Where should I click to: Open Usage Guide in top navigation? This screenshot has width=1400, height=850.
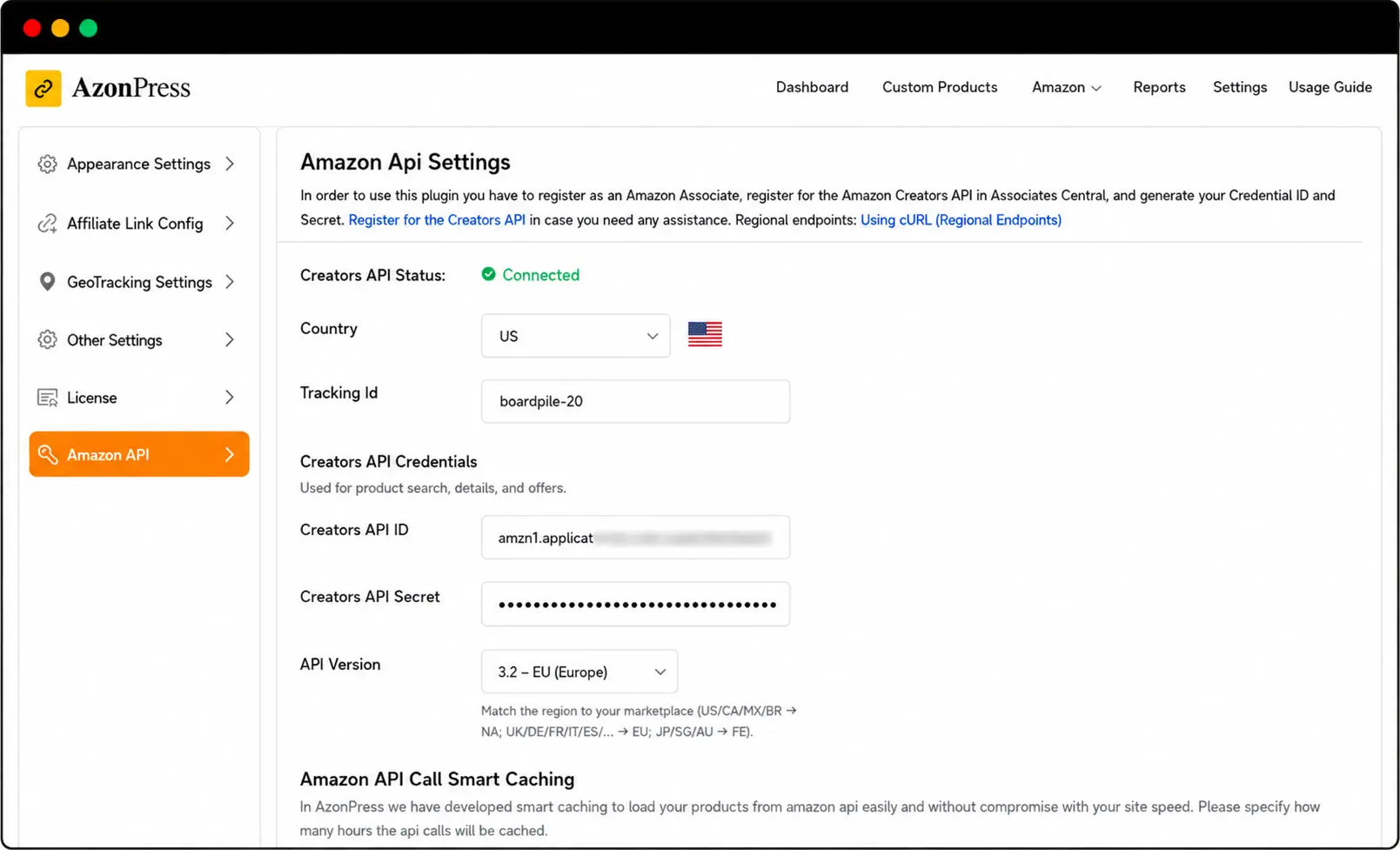(x=1330, y=87)
